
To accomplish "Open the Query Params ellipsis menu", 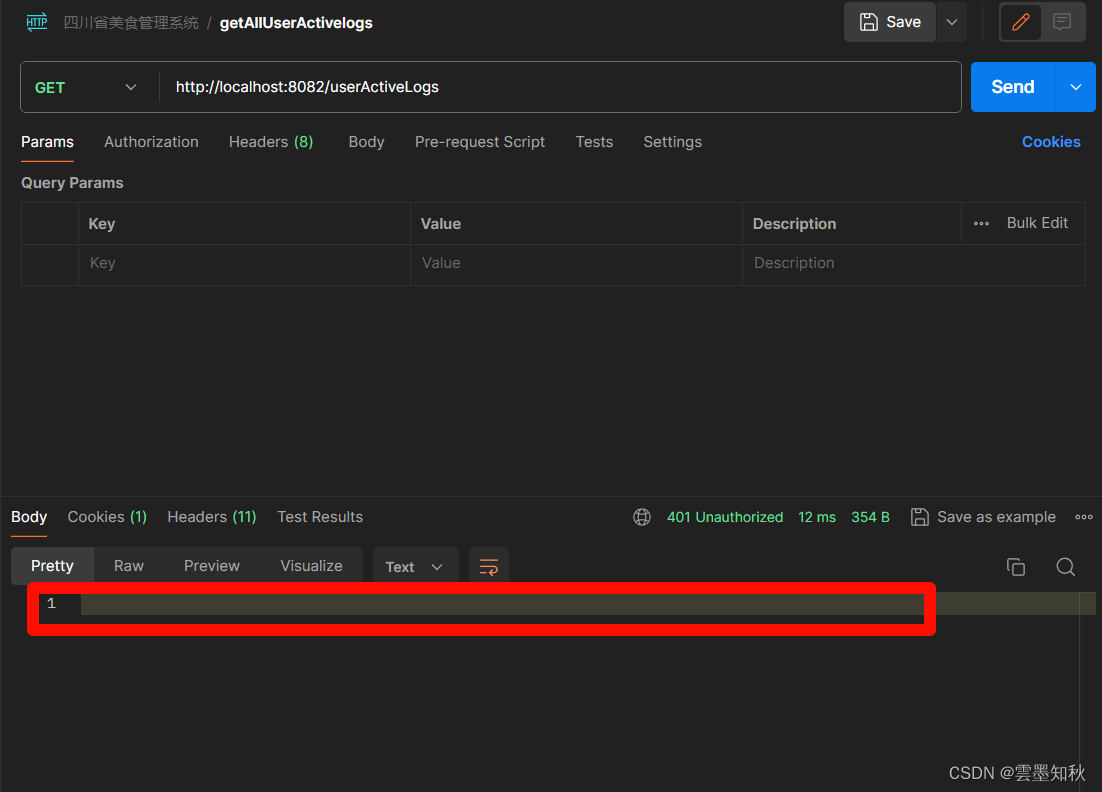I will point(981,223).
